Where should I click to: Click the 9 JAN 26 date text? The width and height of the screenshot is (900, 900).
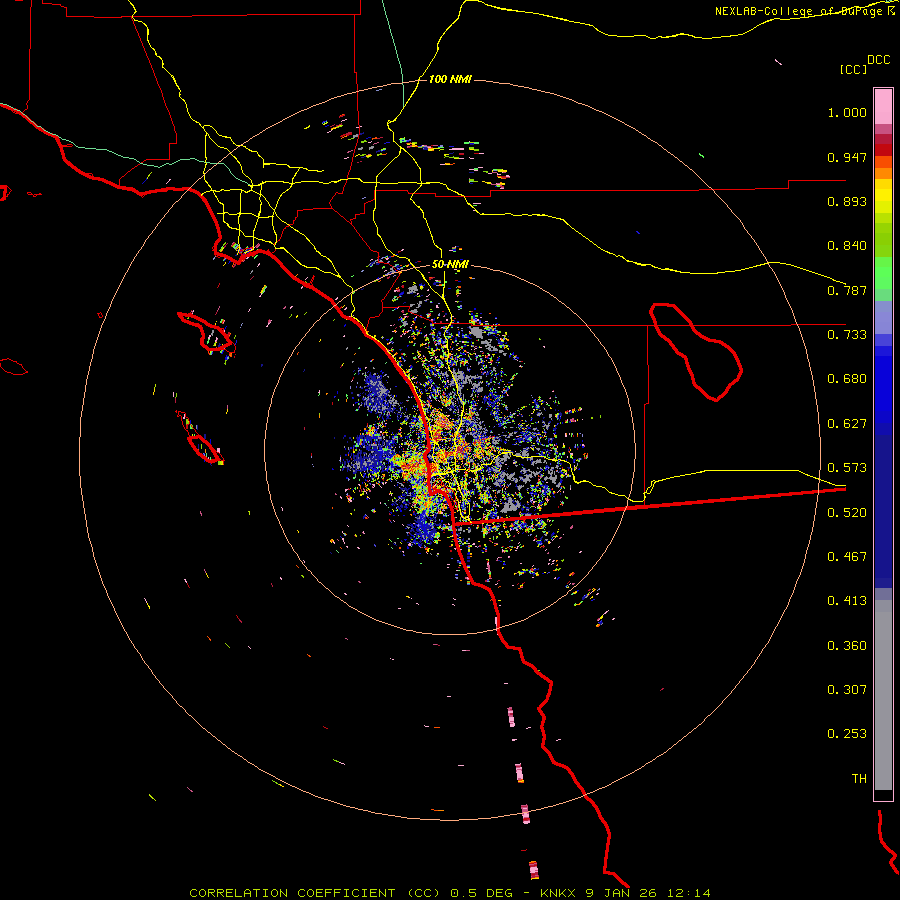(620, 893)
